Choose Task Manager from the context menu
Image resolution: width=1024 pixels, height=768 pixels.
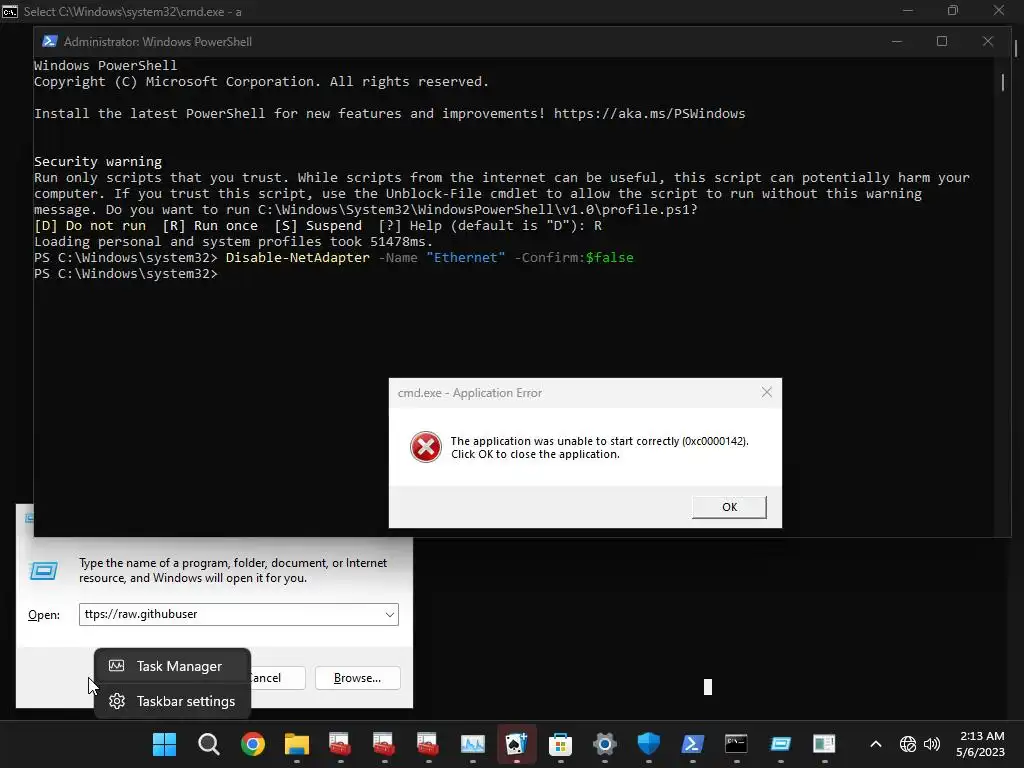172,666
